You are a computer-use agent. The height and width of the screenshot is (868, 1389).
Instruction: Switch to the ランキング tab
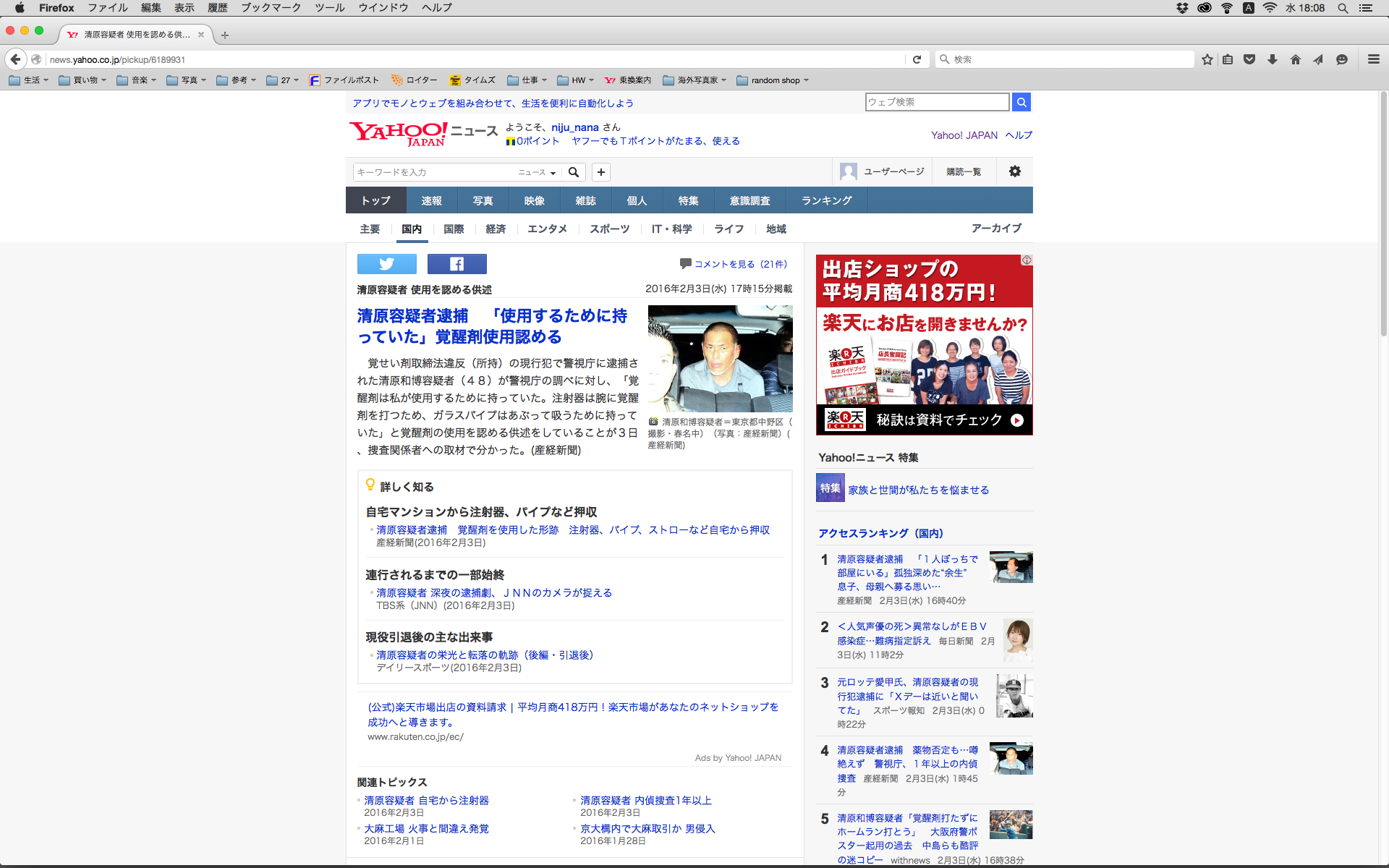(x=826, y=200)
